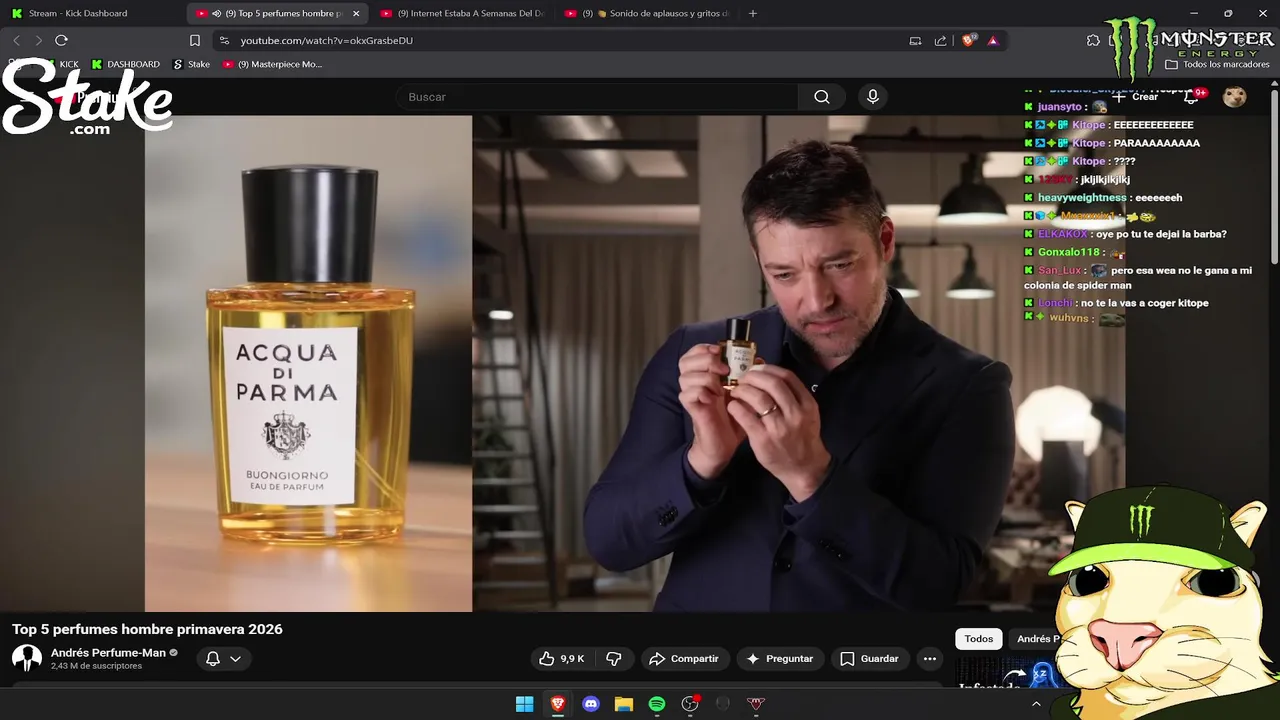
Task: Save video with Guardar button
Action: pyautogui.click(x=868, y=659)
